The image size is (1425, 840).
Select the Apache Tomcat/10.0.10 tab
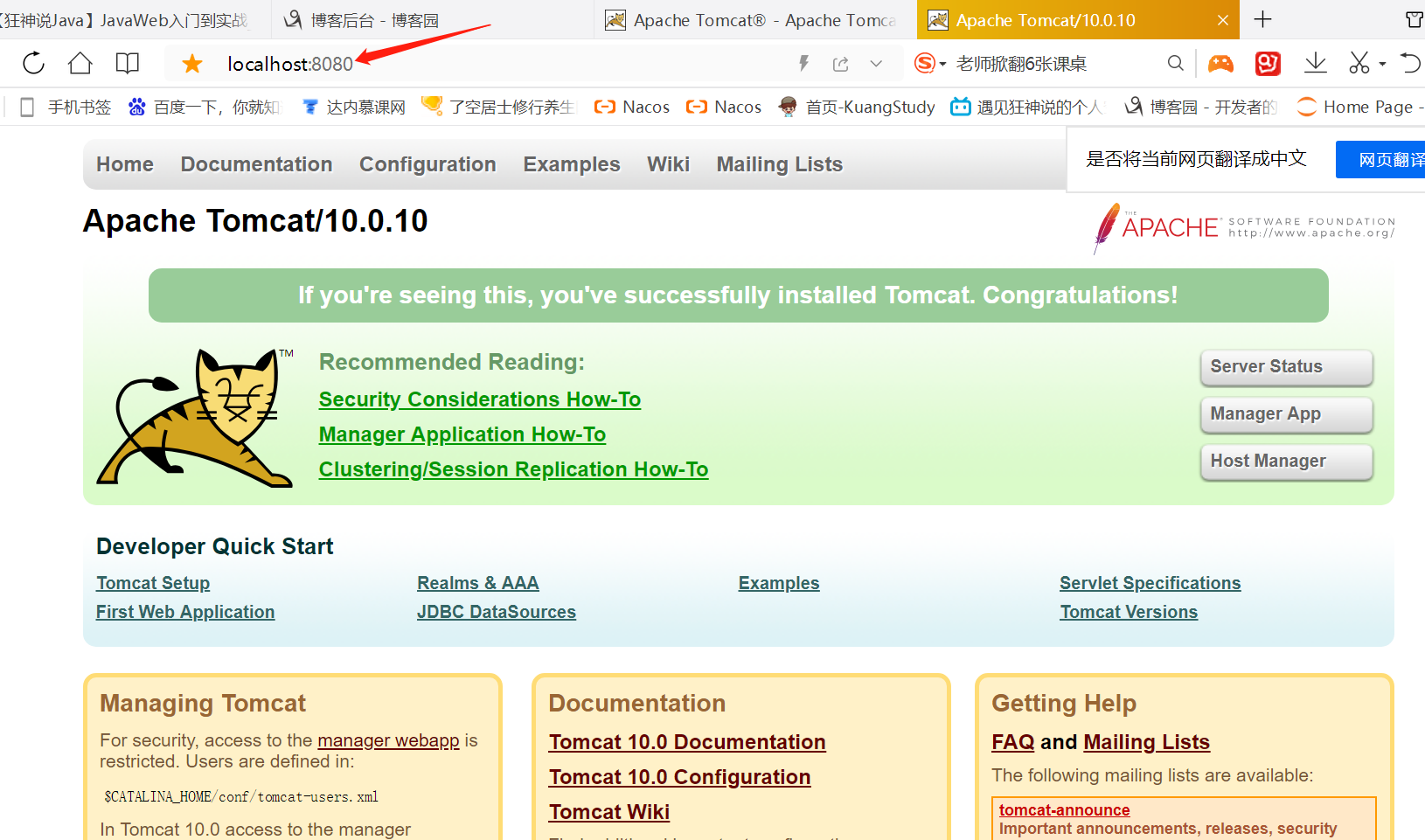1078,20
